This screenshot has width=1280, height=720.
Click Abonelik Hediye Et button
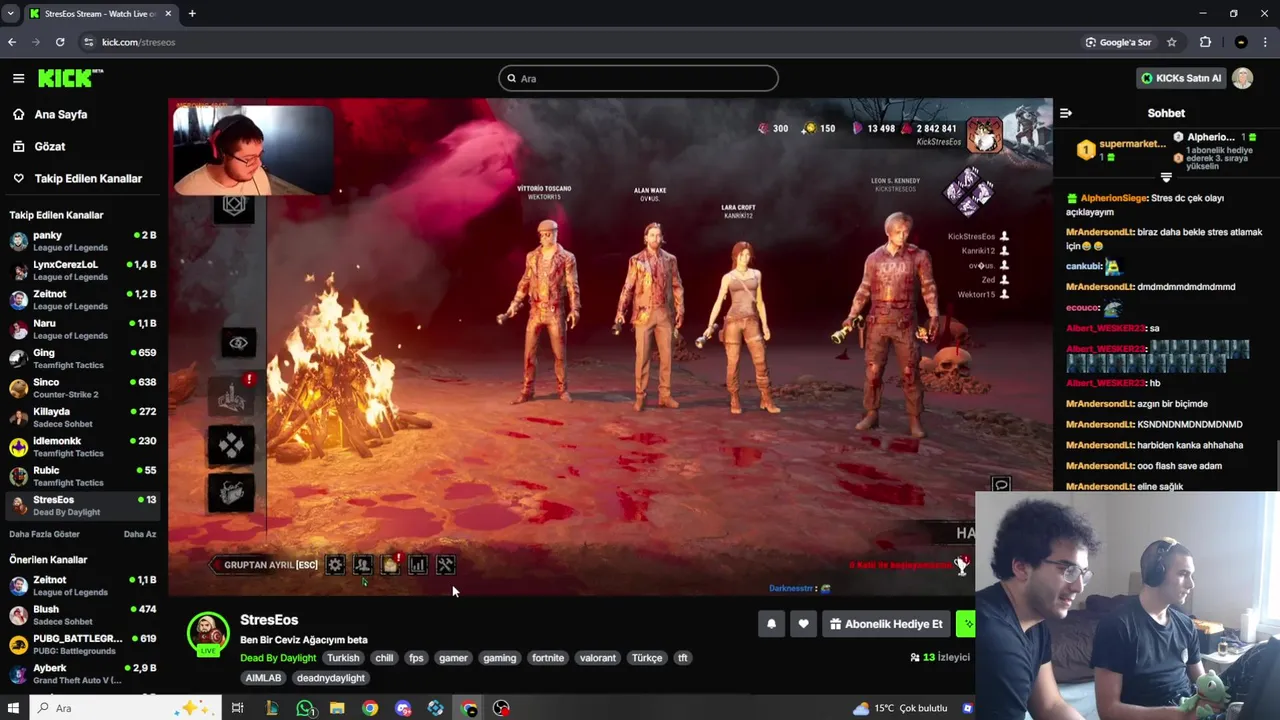(886, 624)
